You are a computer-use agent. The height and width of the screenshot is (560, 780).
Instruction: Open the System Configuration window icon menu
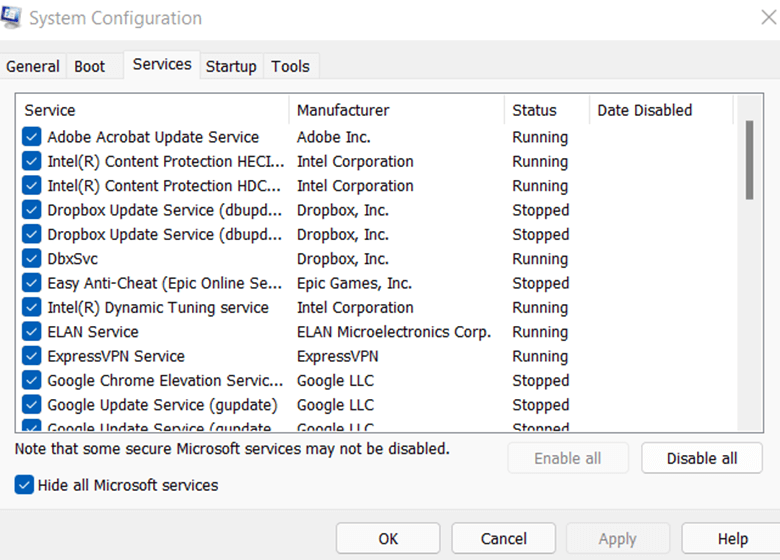(x=13, y=19)
